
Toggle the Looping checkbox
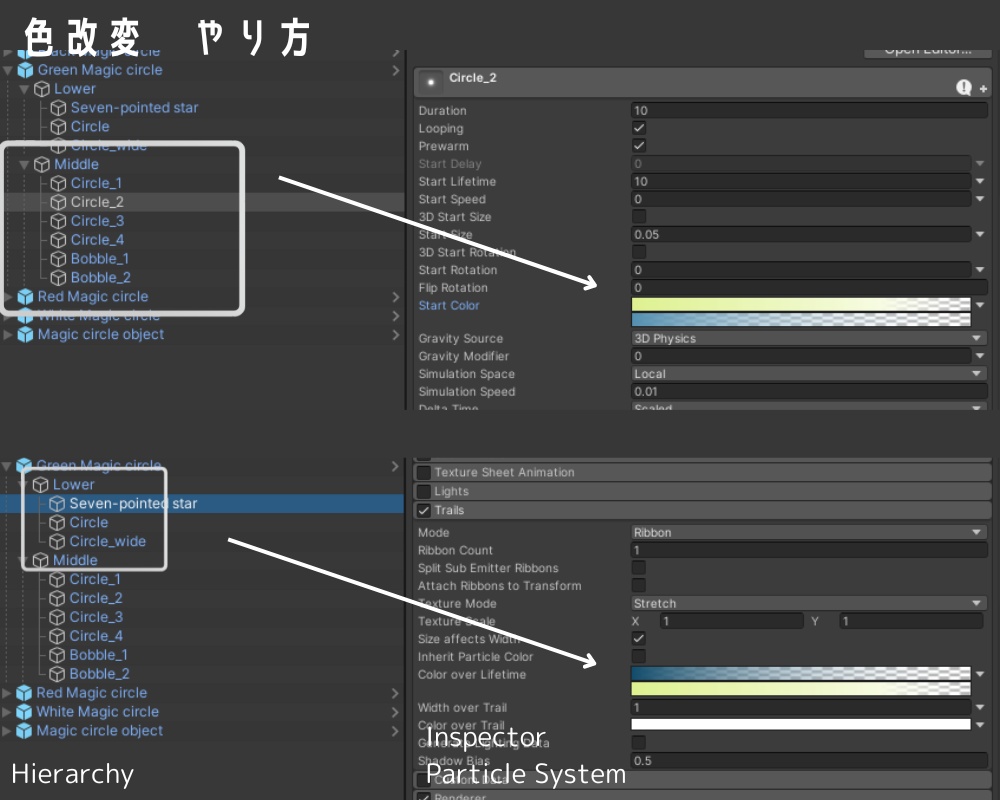(638, 128)
